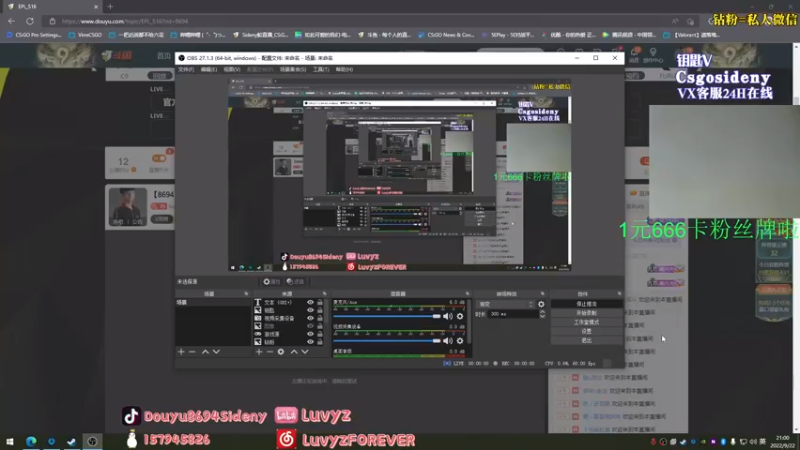
Task: Pop out the Scenes dock panel
Action: tap(246, 294)
